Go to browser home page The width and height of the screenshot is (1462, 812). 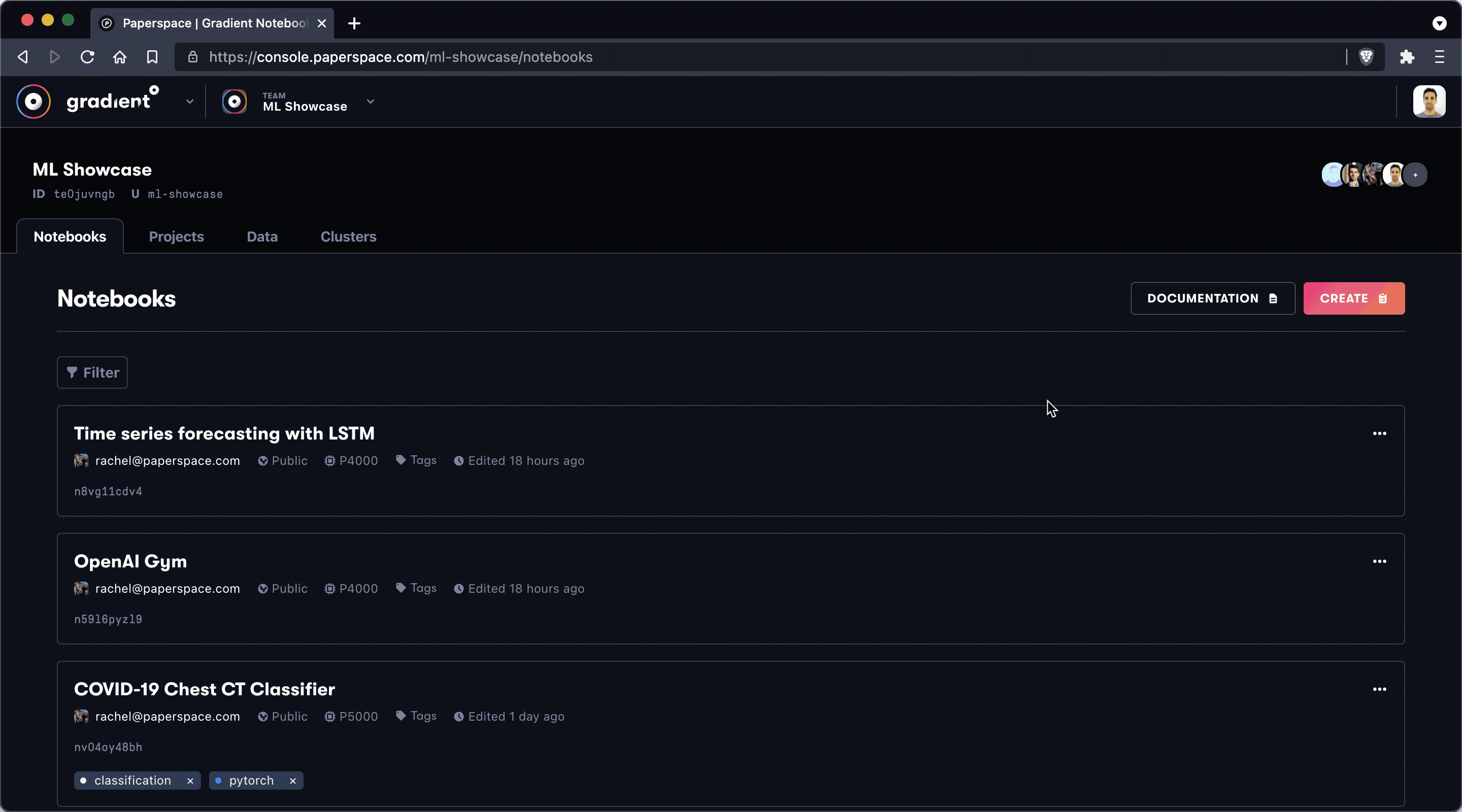coord(119,57)
